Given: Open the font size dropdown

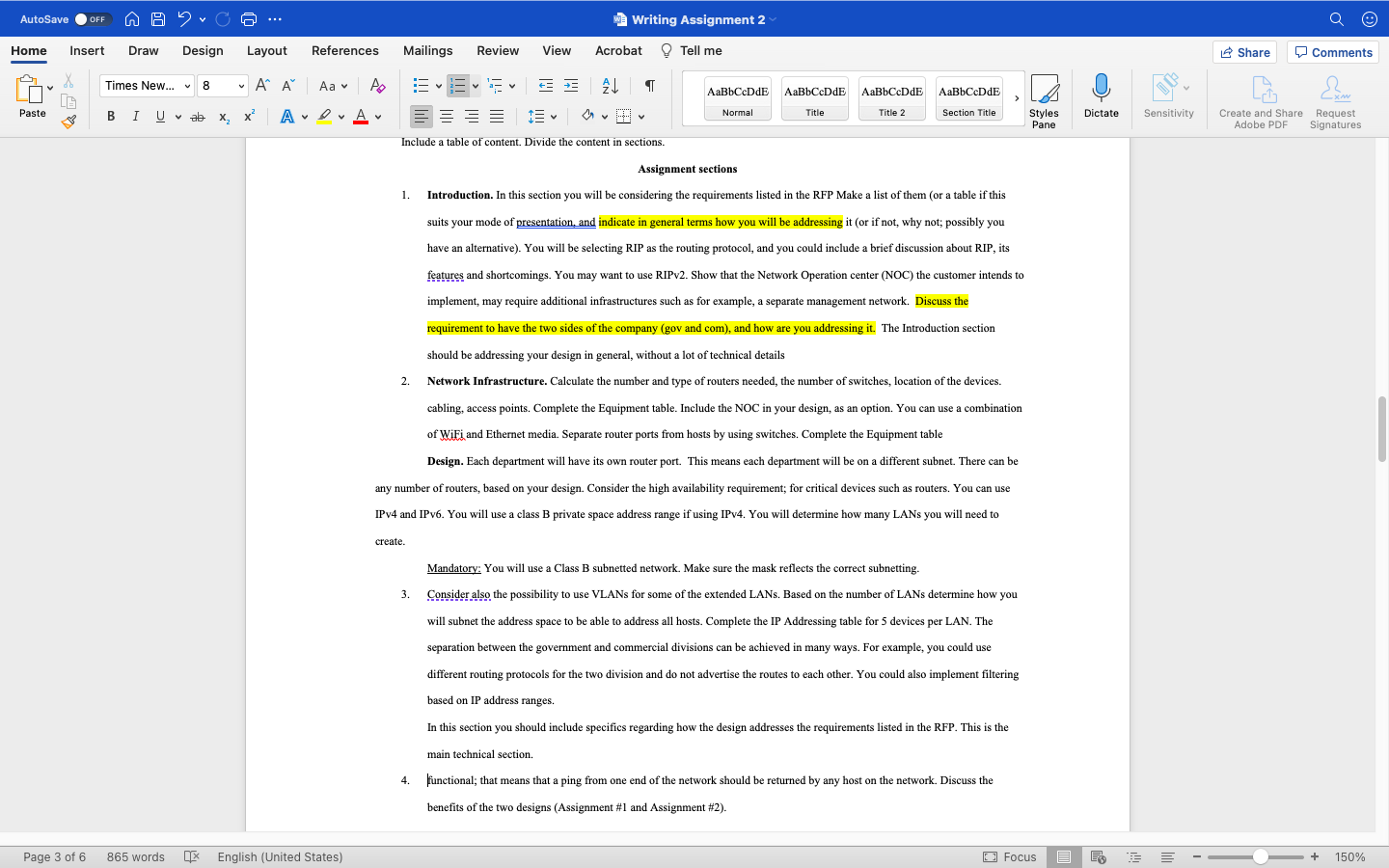Looking at the screenshot, I should click(x=240, y=86).
